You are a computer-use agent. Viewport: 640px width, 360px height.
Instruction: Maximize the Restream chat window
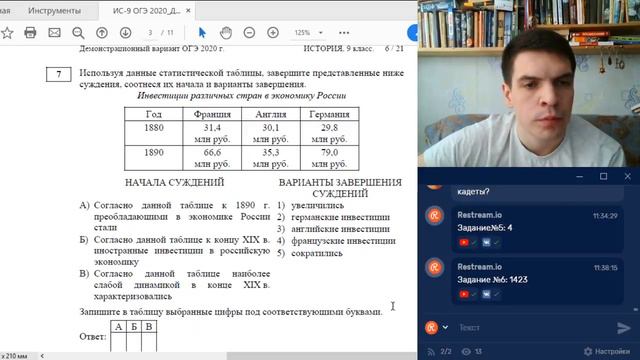tap(604, 176)
